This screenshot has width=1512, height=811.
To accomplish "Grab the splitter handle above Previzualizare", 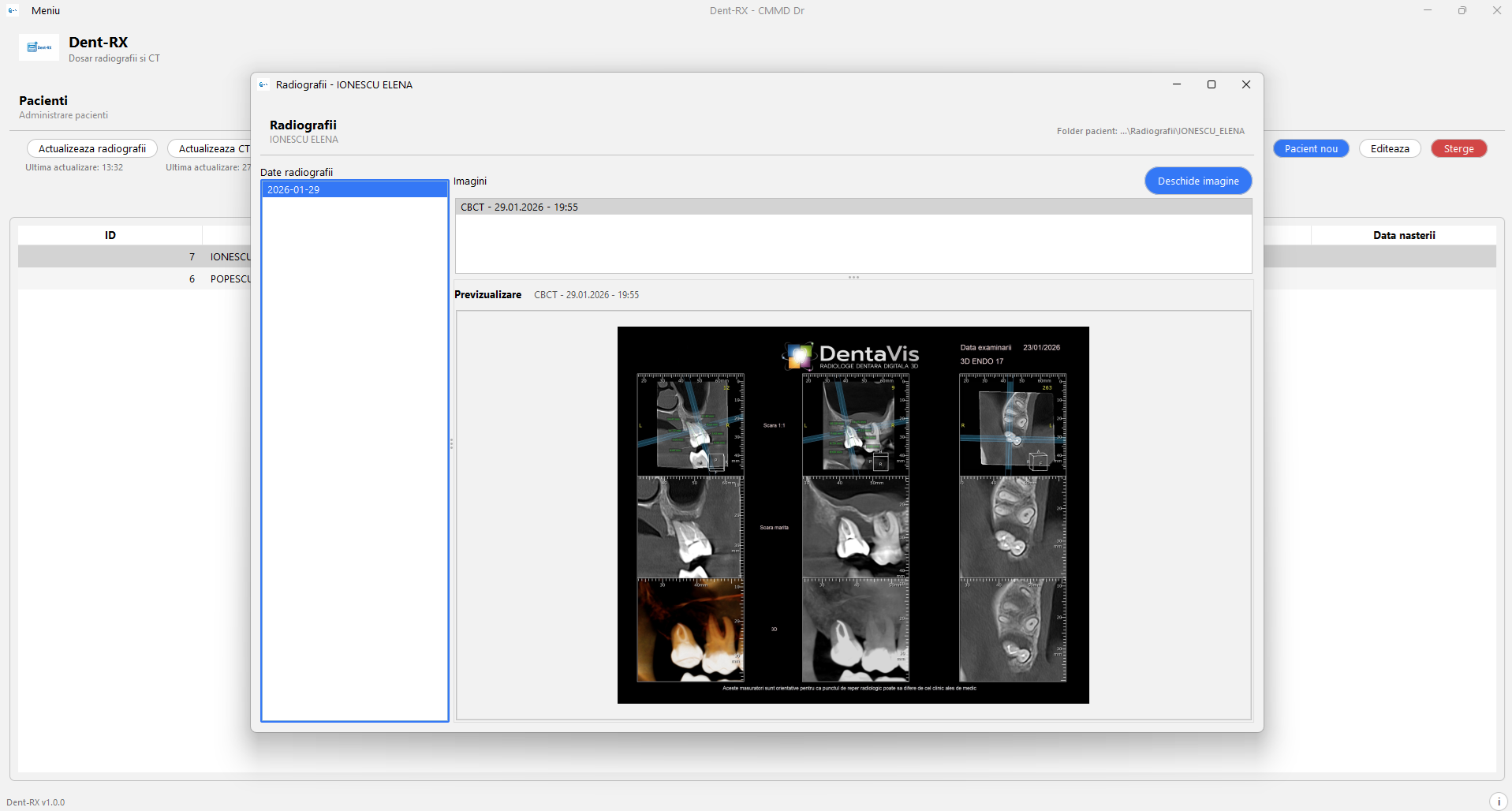I will 853,277.
